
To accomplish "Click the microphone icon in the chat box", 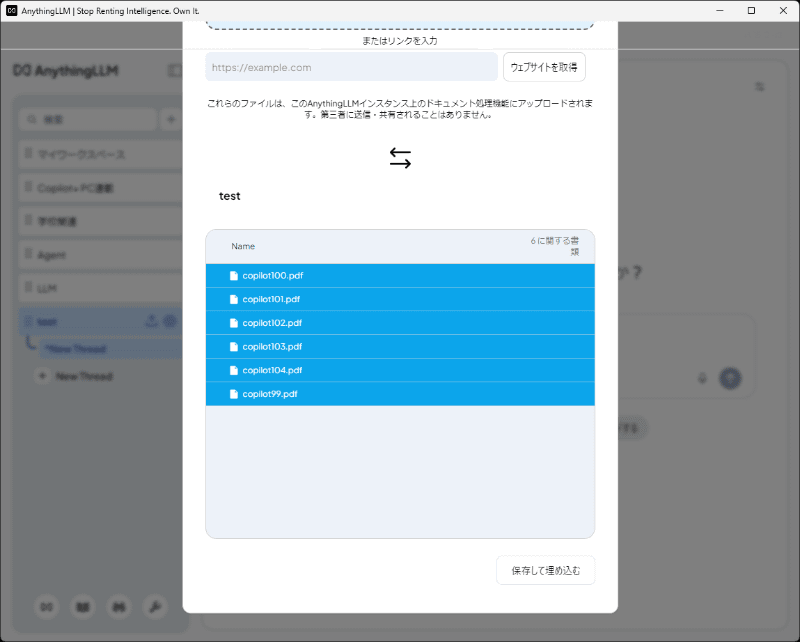I will [703, 378].
